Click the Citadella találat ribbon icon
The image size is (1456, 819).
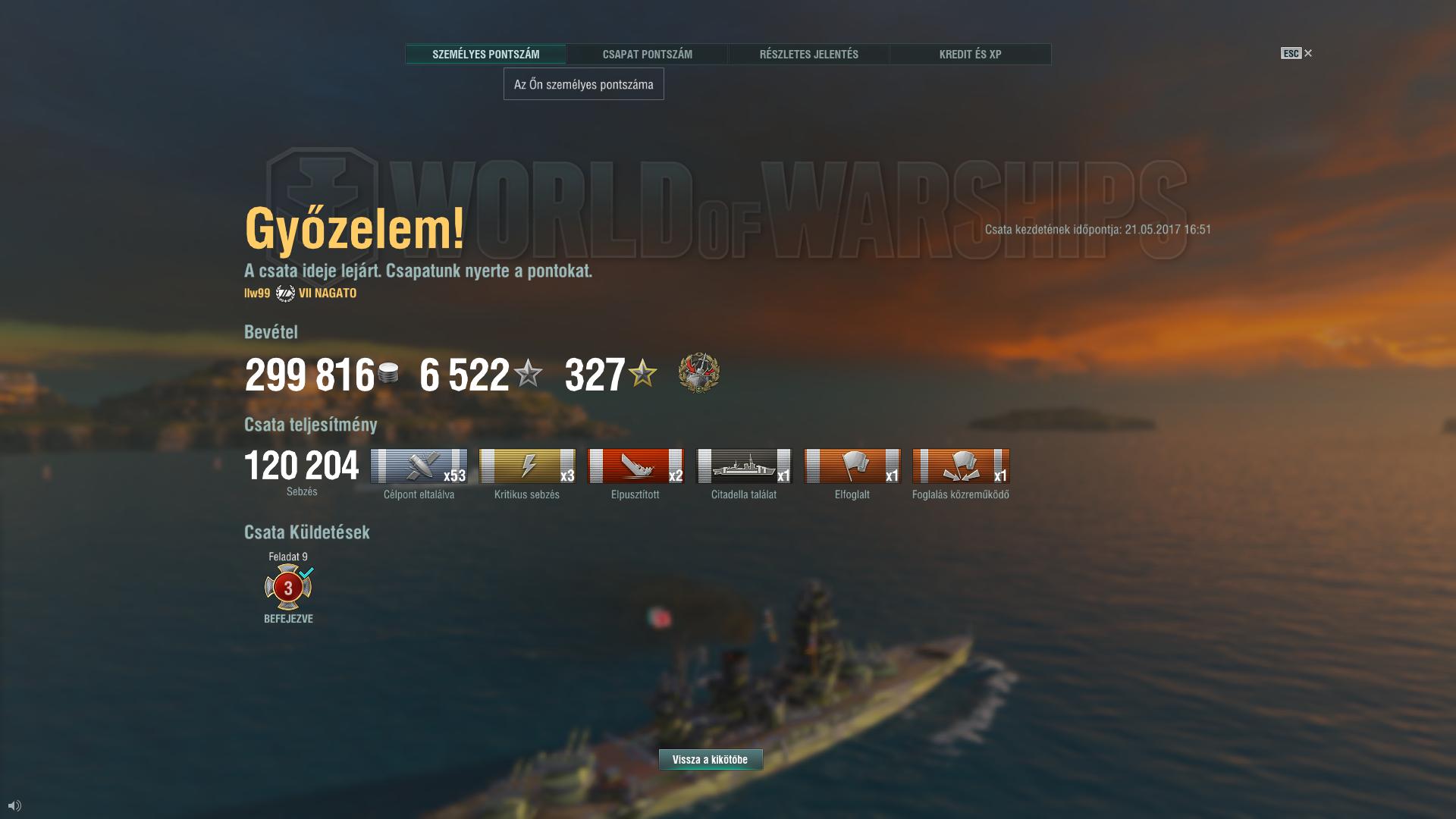point(744,466)
